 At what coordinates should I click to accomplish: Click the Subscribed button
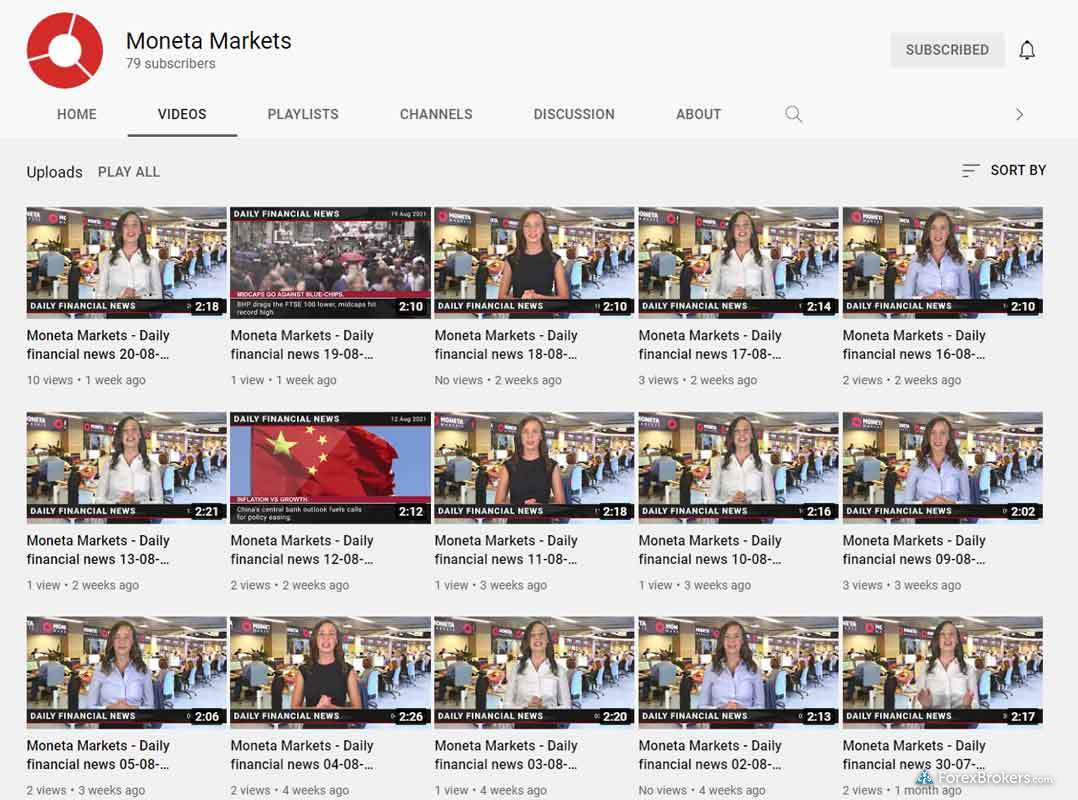tap(947, 50)
